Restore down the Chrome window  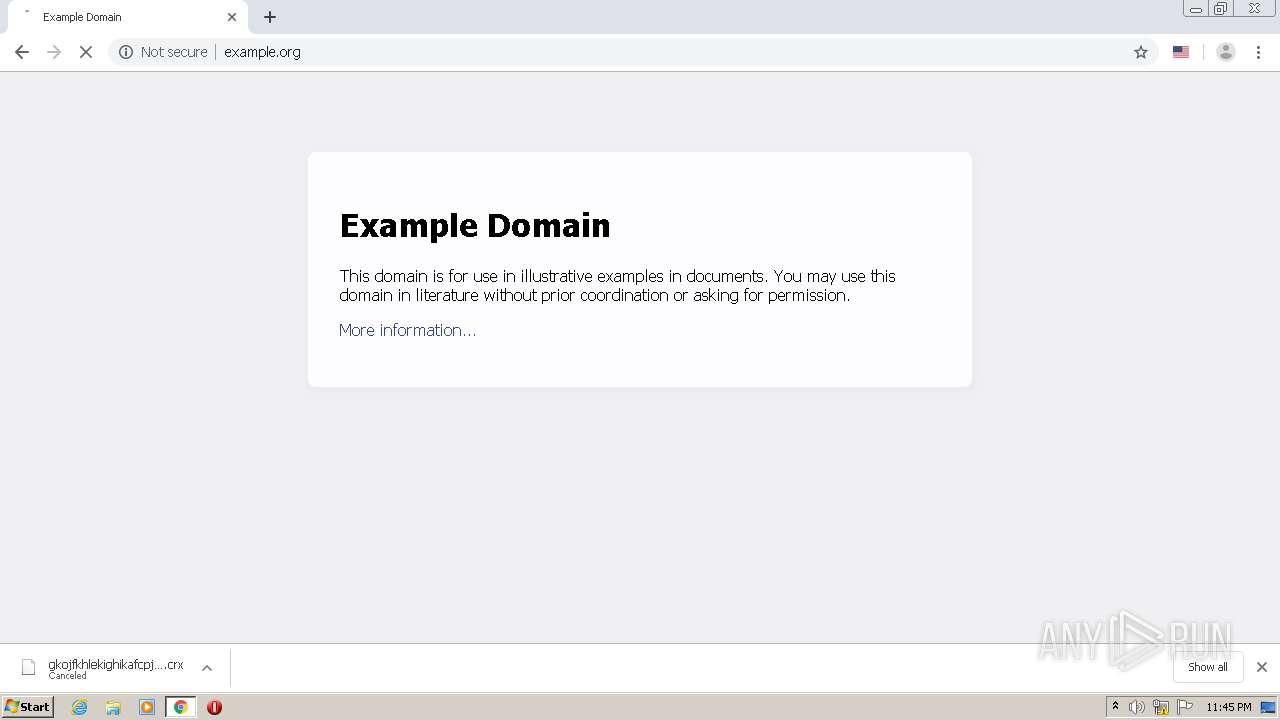click(1221, 9)
